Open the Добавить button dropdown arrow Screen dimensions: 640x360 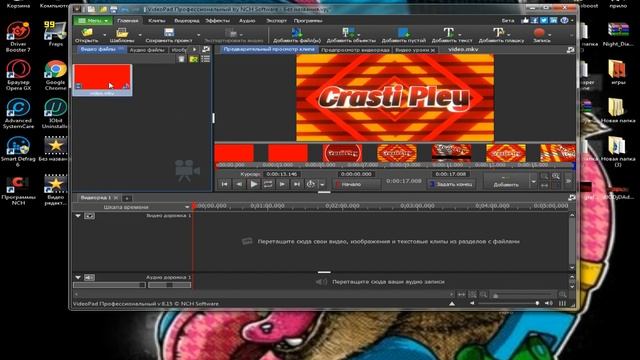(x=533, y=181)
